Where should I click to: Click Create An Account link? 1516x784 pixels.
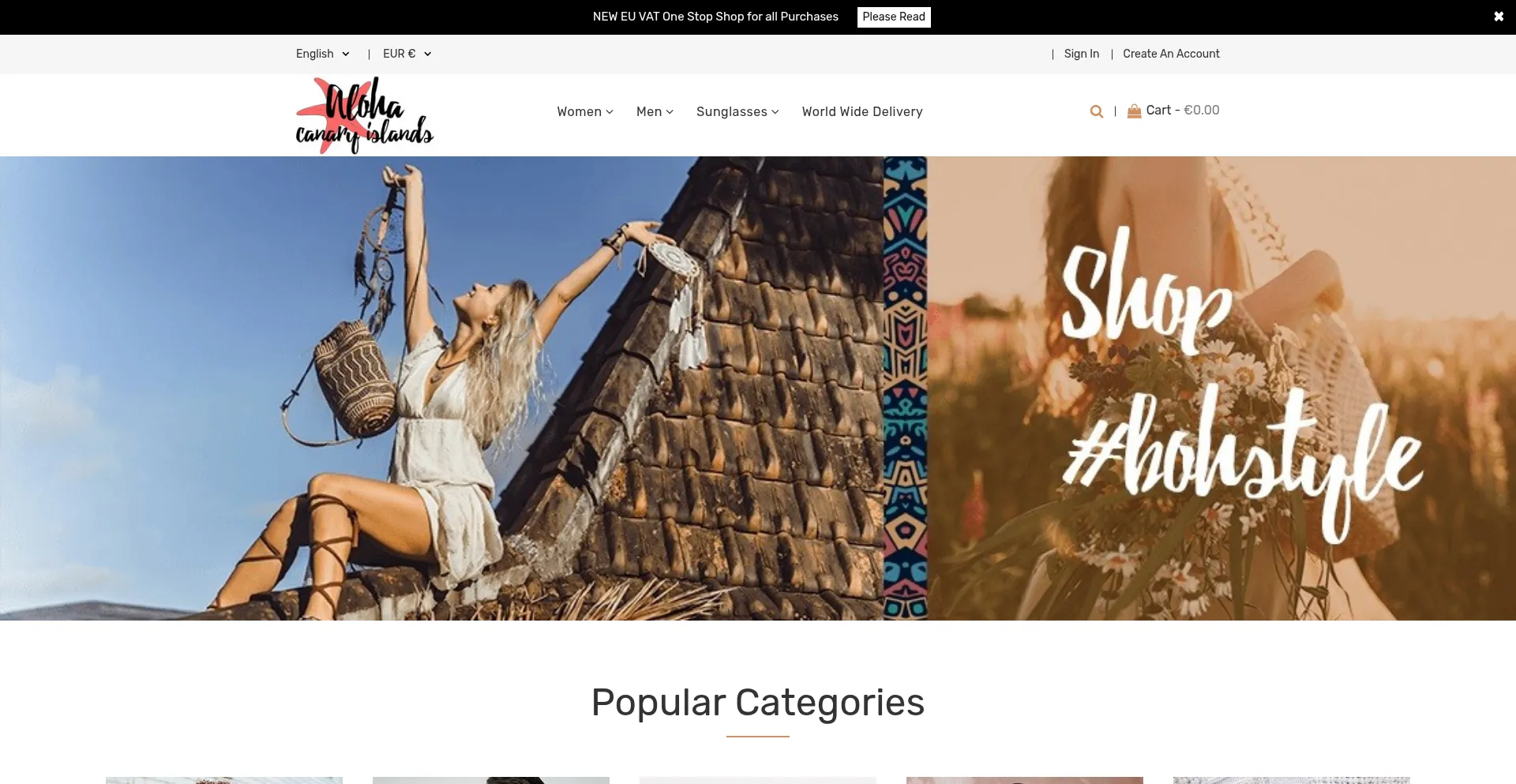(1171, 54)
